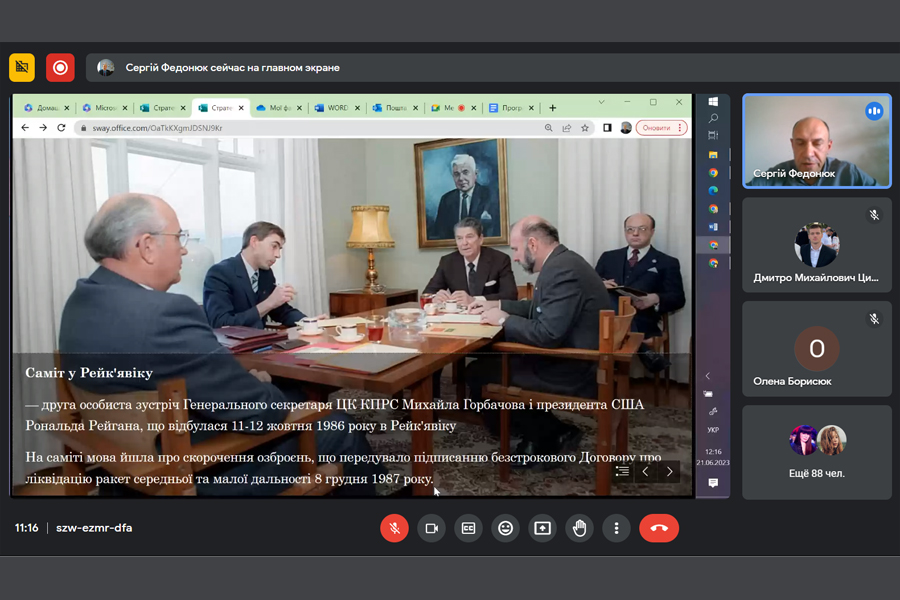Switch to the Me Google Meet tab
The height and width of the screenshot is (600, 900).
click(453, 108)
